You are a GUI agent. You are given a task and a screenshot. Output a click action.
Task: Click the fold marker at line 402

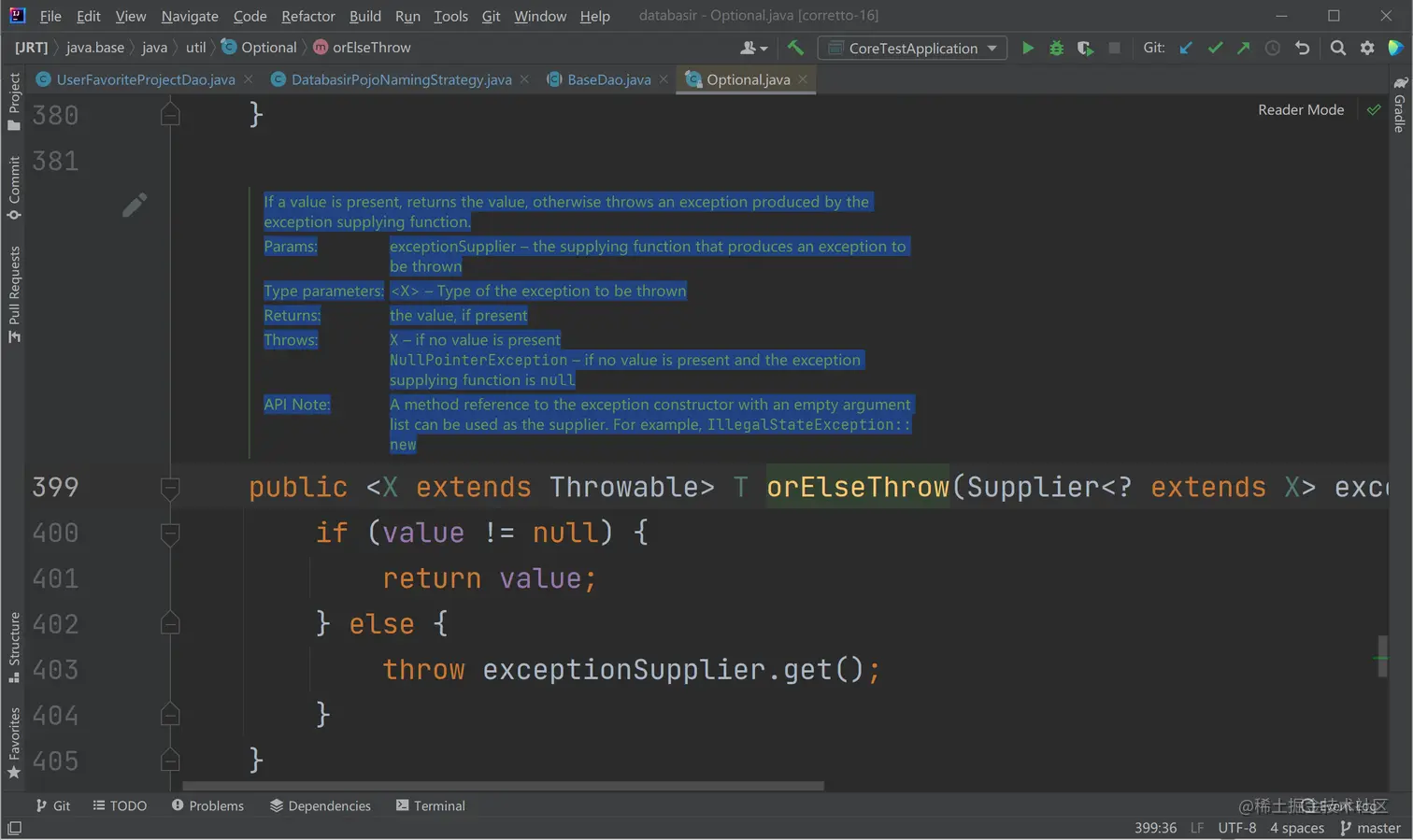(170, 623)
